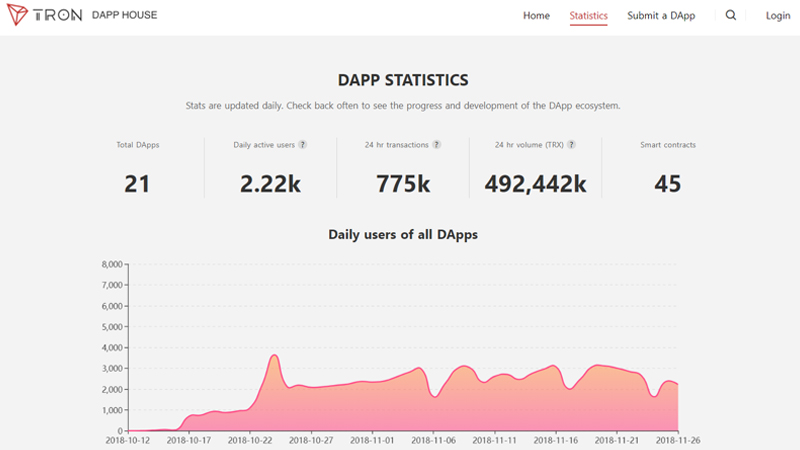Click the 2018-11-26 x-axis date
Viewport: 800px width, 450px height.
[x=678, y=440]
